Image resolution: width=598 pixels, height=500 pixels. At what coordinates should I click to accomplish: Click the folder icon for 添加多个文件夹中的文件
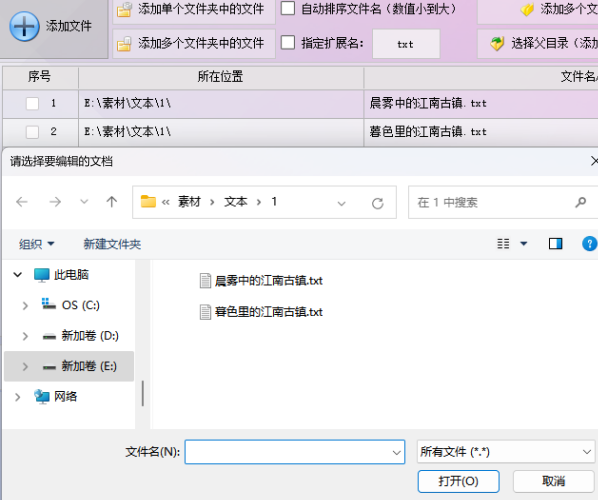coord(124,43)
